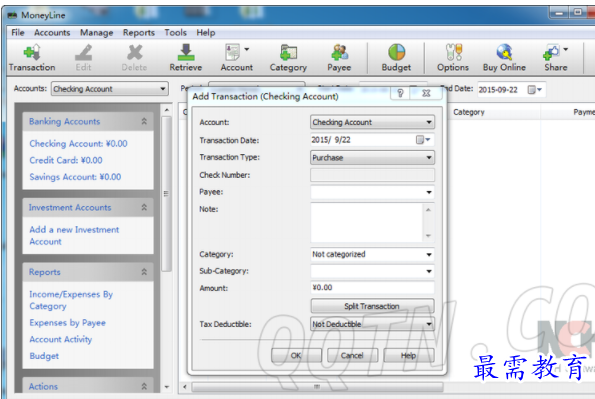The width and height of the screenshot is (595, 399).
Task: Open the End Date calendar picker
Action: click(x=535, y=90)
